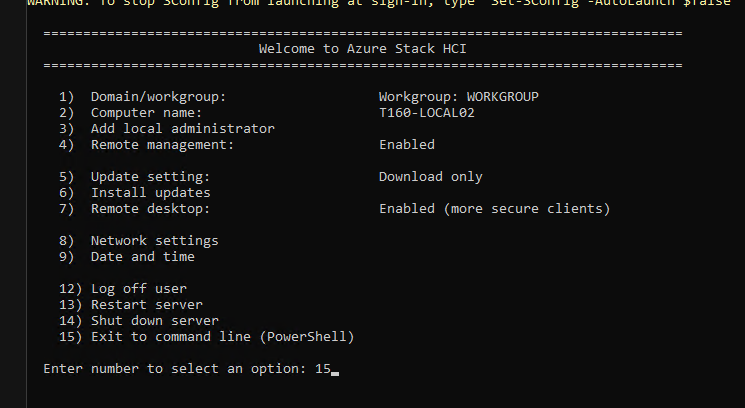Click Enabled (more secure clients) value
This screenshot has width=745, height=408.
click(x=494, y=209)
